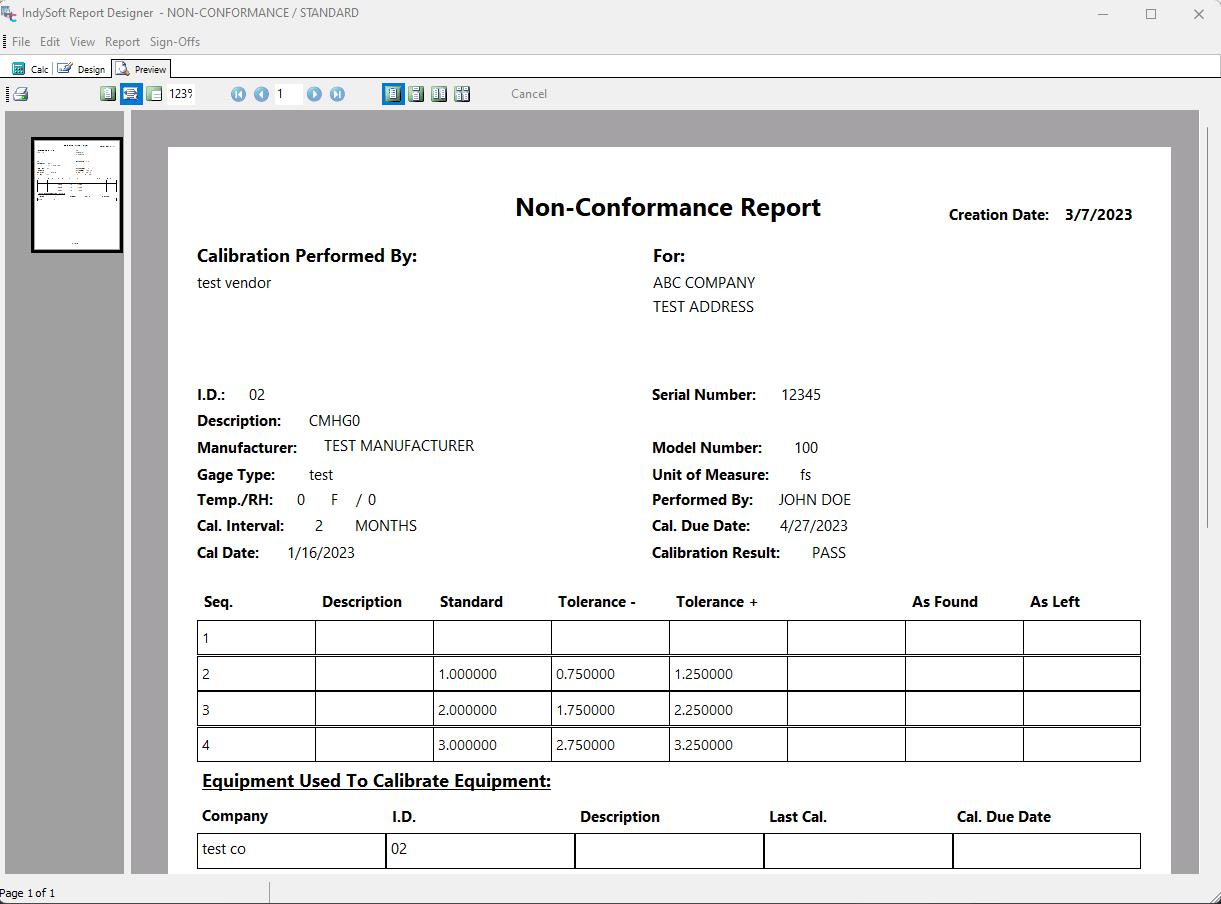Click the Cancel button in the toolbar

tap(528, 94)
